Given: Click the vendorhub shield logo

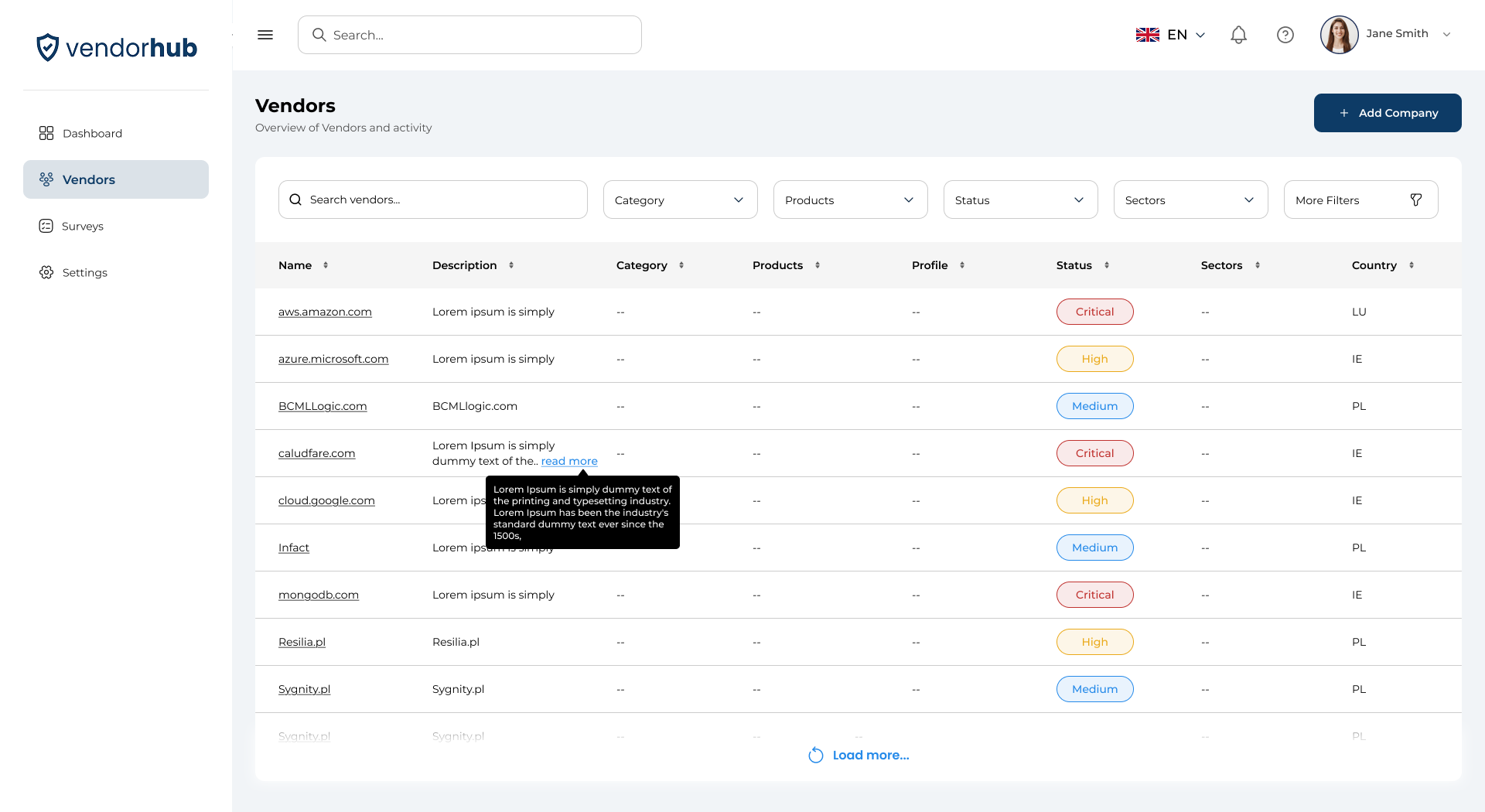Looking at the screenshot, I should pos(48,48).
